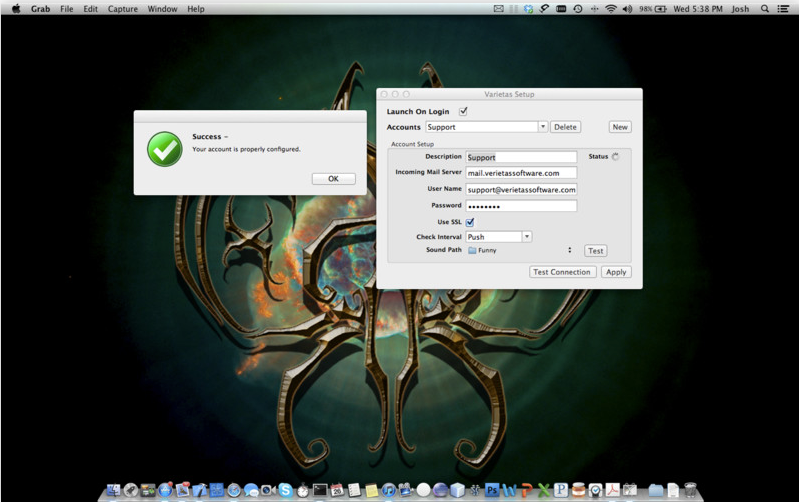Click the Time Machine clock icon in menu bar
This screenshot has height=502, width=799.
577,9
